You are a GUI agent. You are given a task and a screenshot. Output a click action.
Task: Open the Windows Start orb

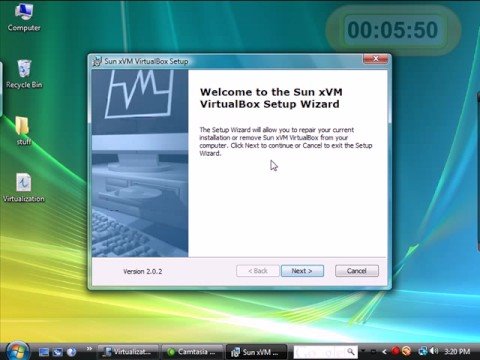tap(17, 351)
